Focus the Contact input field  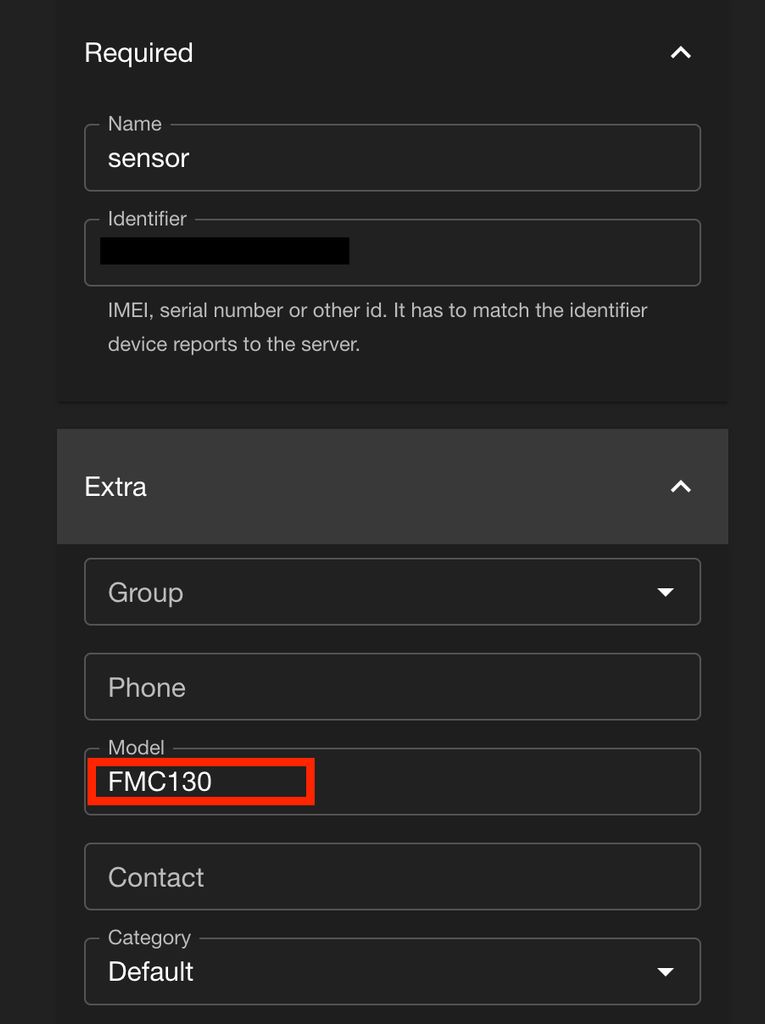click(x=392, y=877)
